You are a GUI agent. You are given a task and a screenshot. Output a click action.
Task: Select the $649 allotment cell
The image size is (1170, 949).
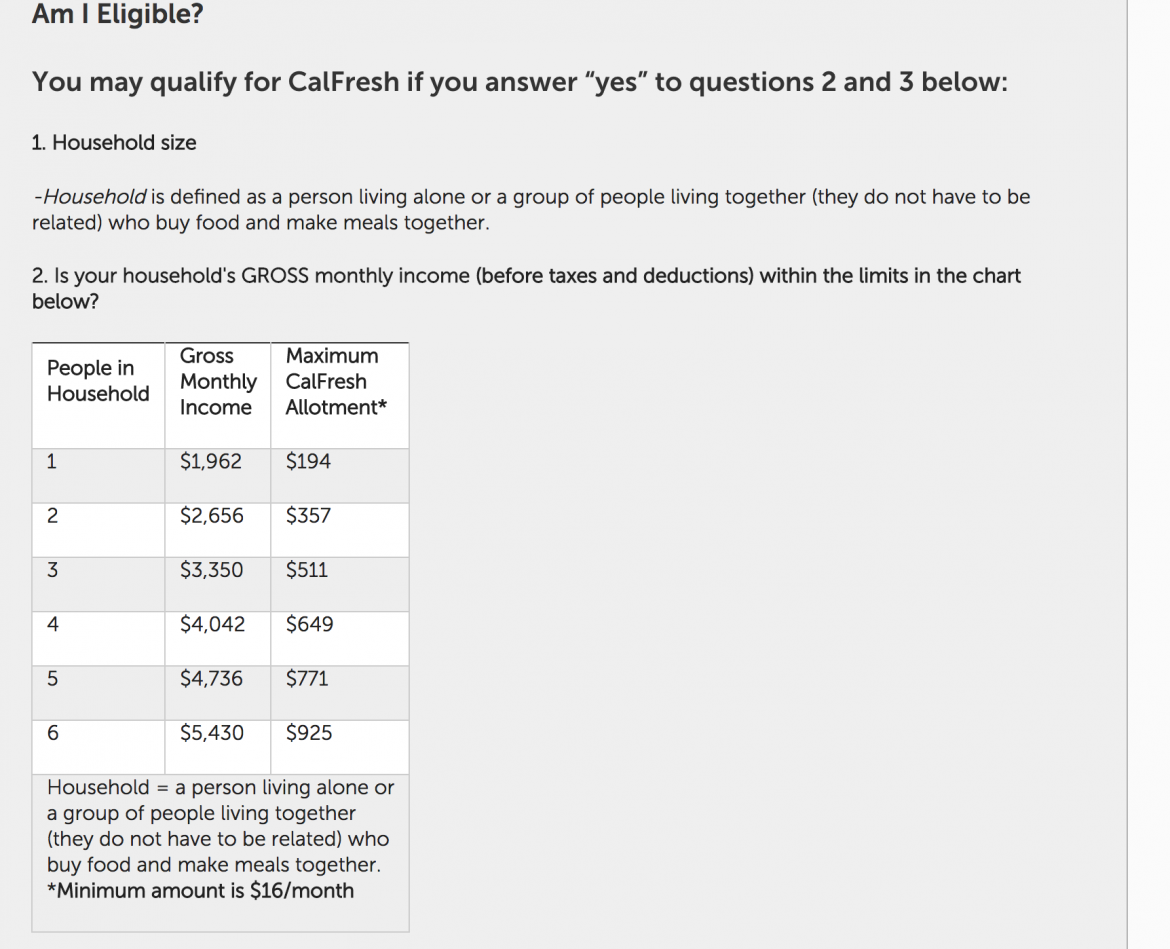pyautogui.click(x=310, y=625)
